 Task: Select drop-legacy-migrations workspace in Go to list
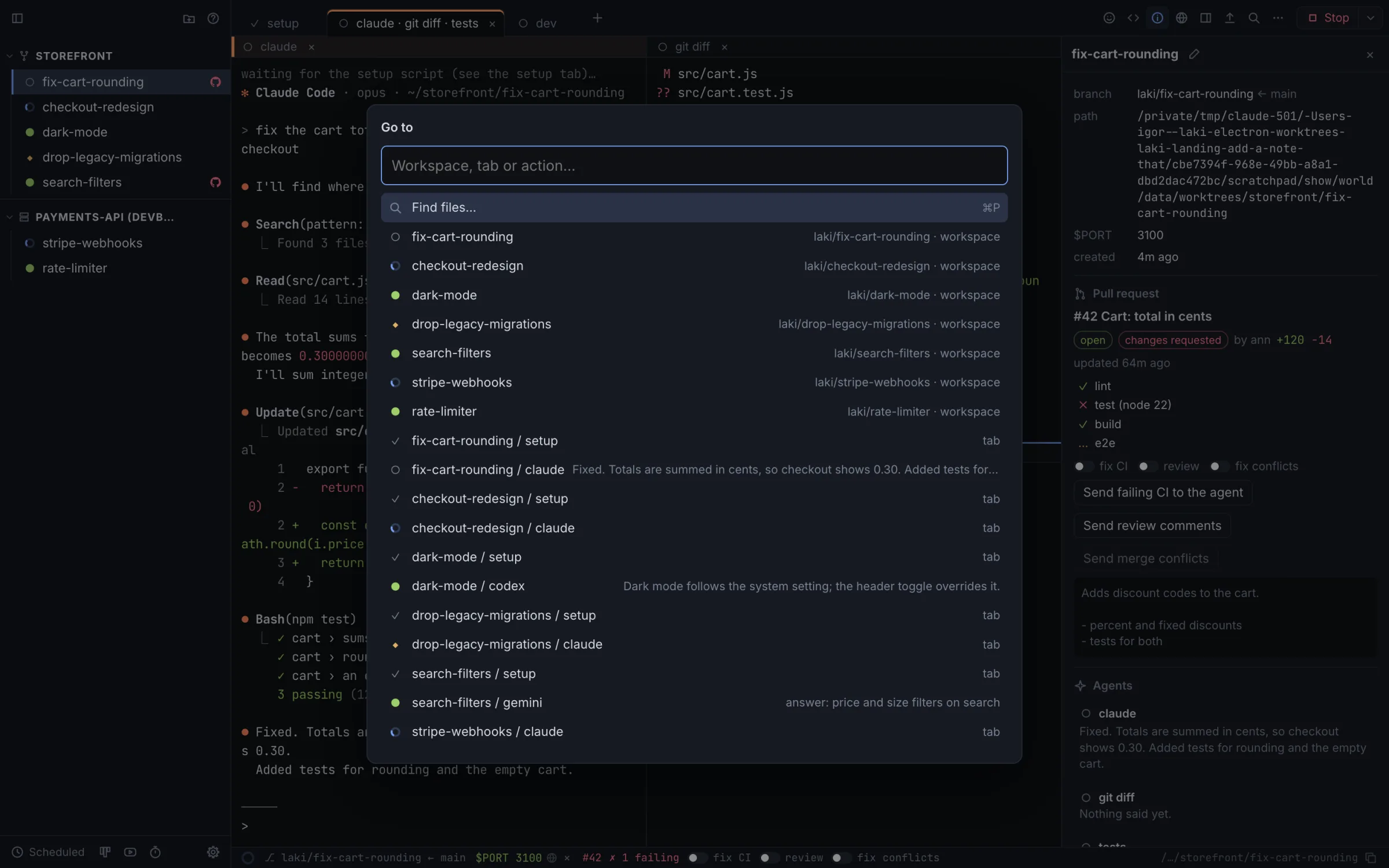(694, 324)
